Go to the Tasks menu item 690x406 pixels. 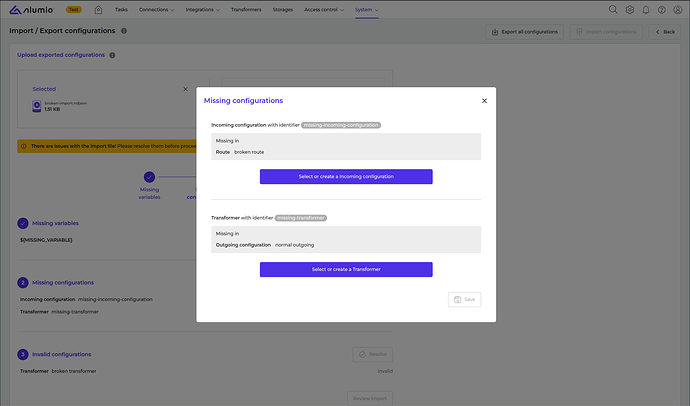click(121, 9)
